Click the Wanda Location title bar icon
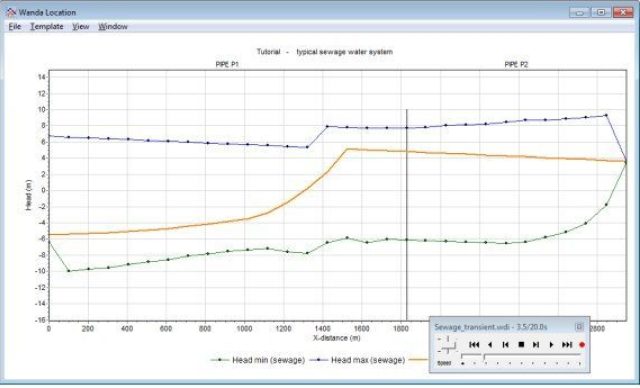The image size is (640, 388). tap(11, 12)
